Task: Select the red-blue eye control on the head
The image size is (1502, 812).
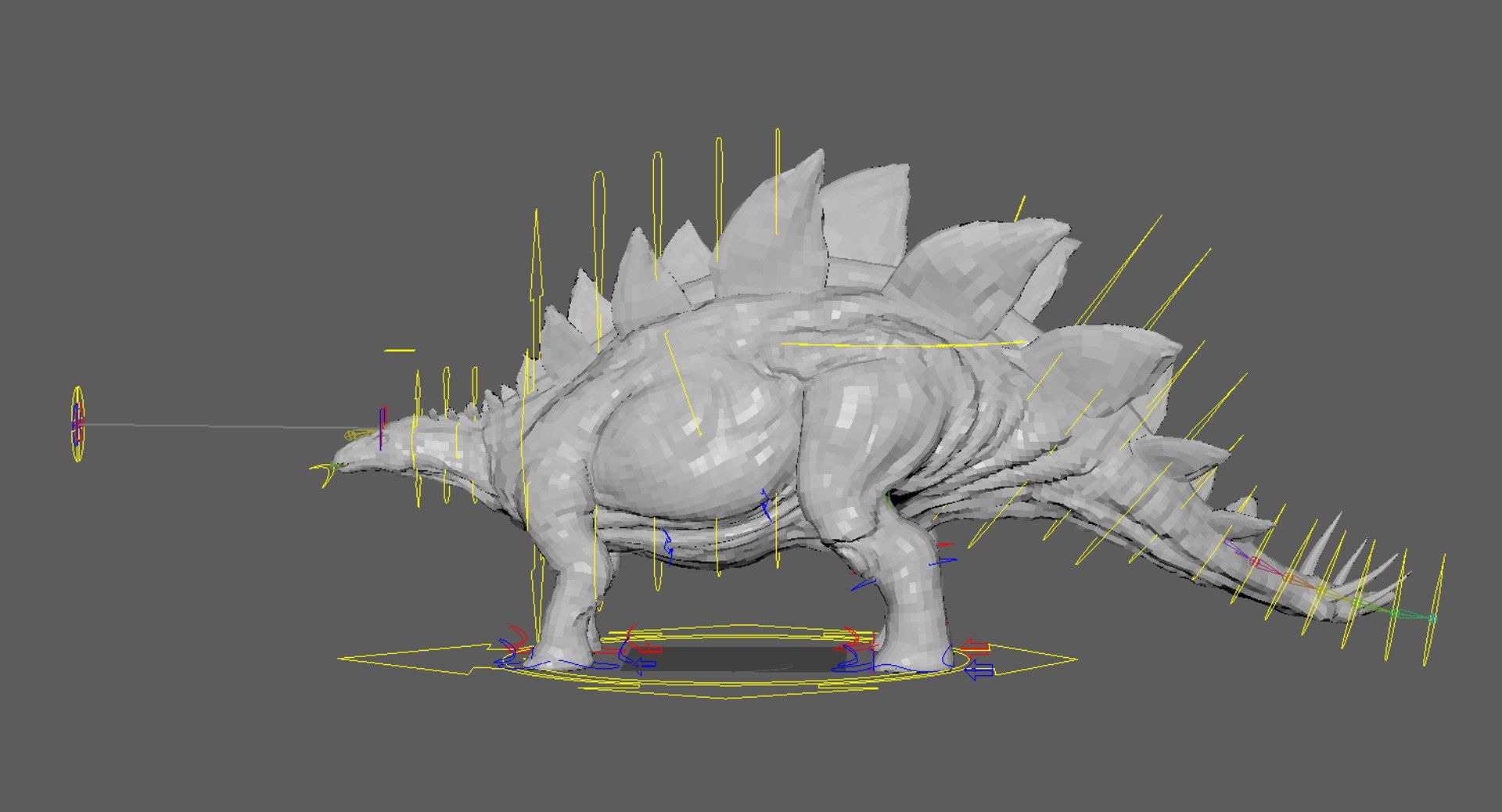Action: tap(383, 428)
